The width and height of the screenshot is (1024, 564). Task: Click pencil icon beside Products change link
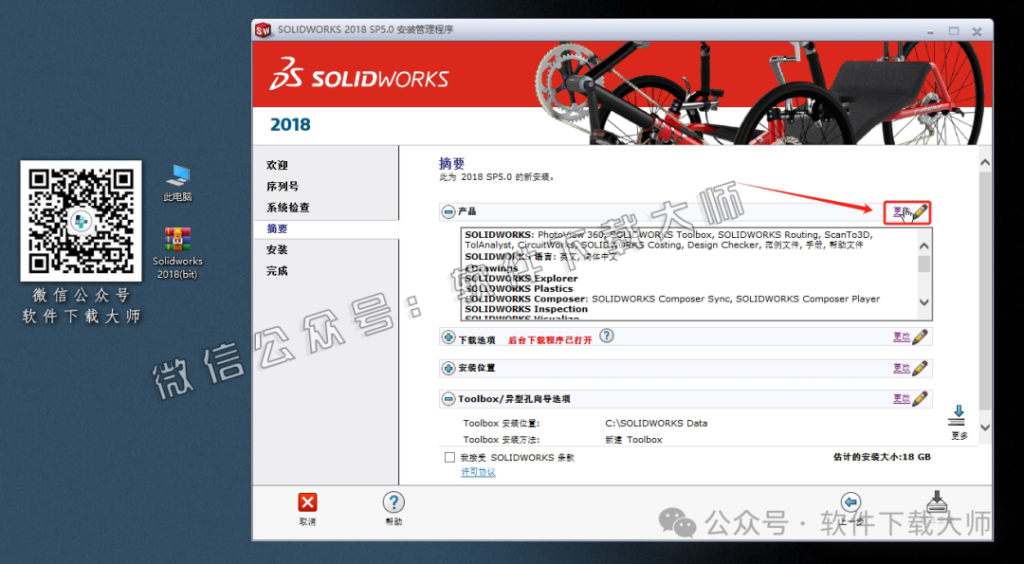click(x=920, y=212)
